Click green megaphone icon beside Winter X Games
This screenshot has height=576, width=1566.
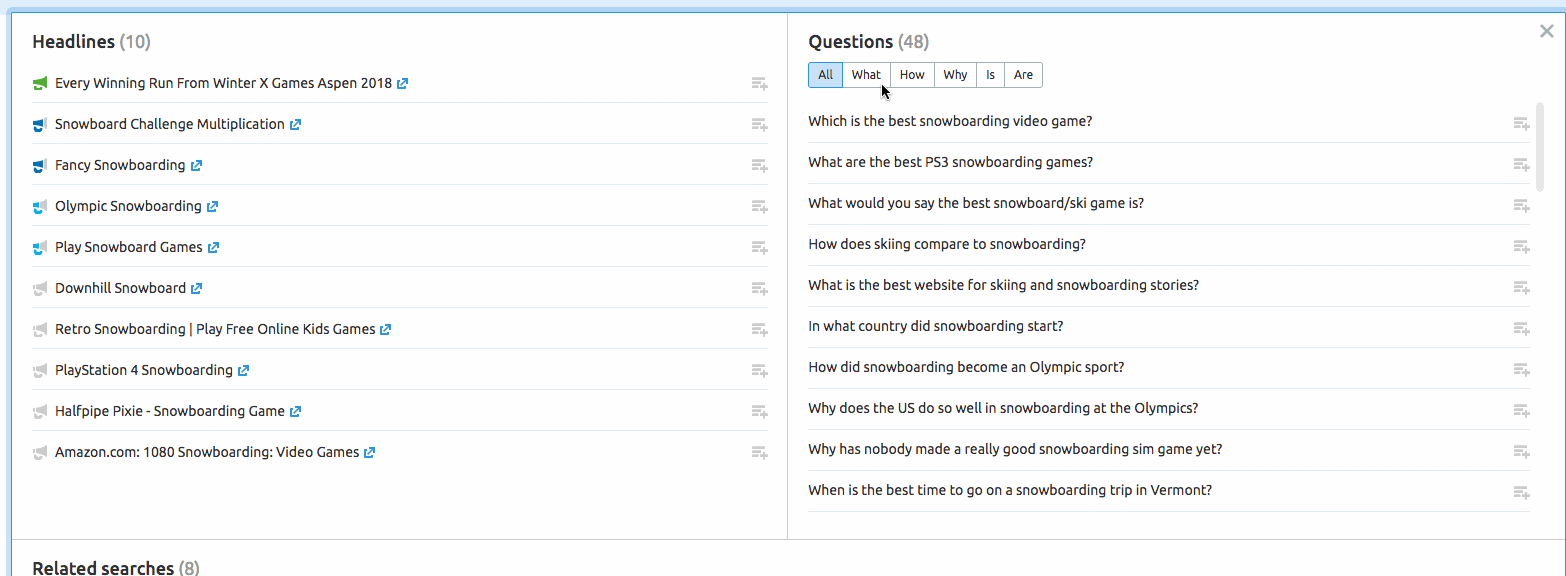click(40, 84)
